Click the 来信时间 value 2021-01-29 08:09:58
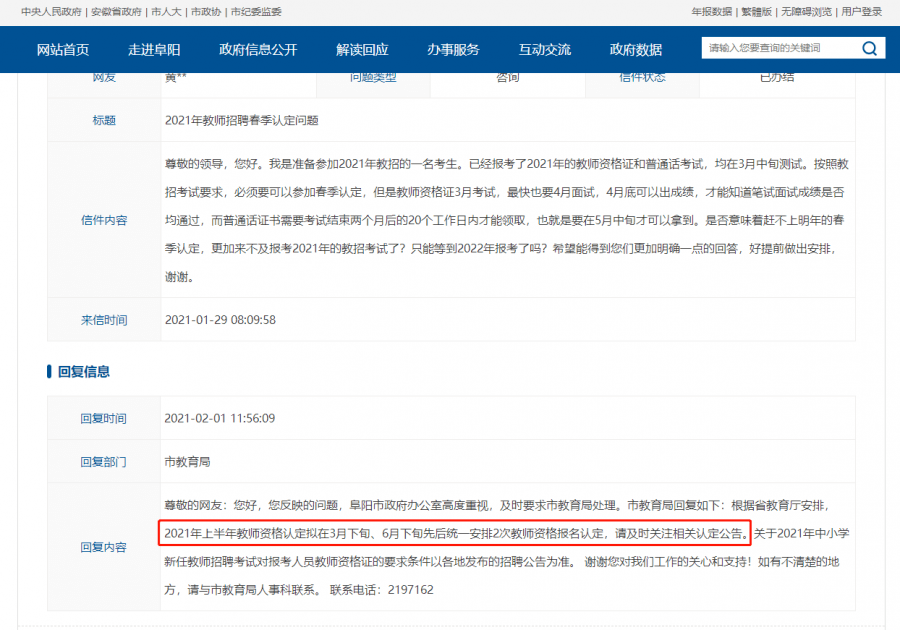This screenshot has height=630, width=900. pyautogui.click(x=220, y=320)
